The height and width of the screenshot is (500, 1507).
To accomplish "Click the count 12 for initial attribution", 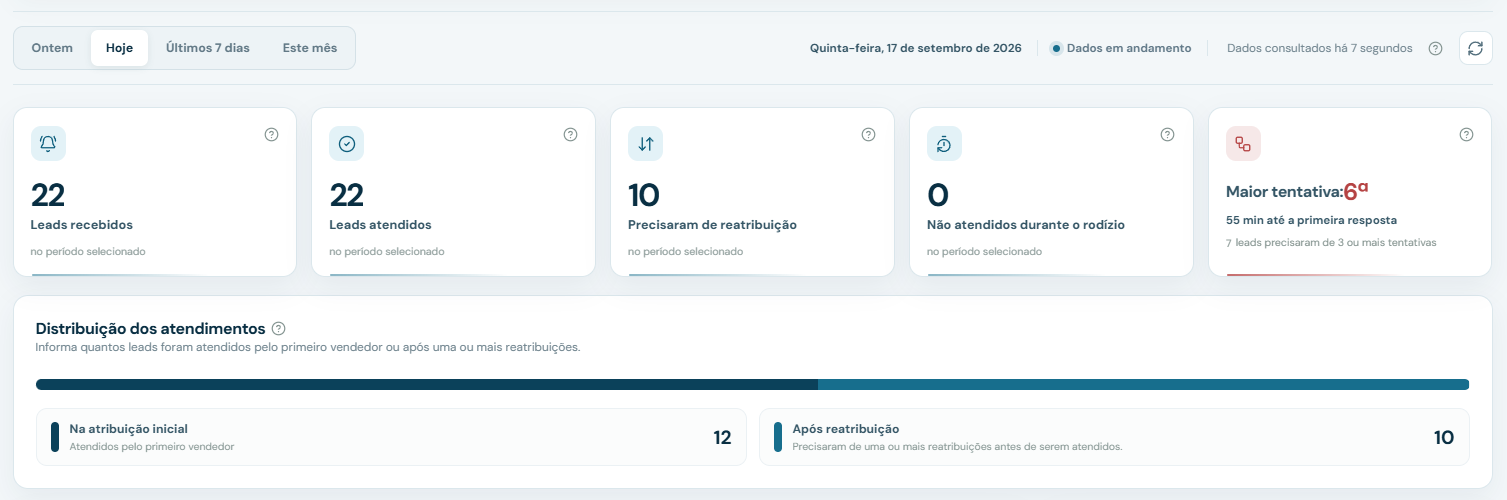I will [722, 437].
